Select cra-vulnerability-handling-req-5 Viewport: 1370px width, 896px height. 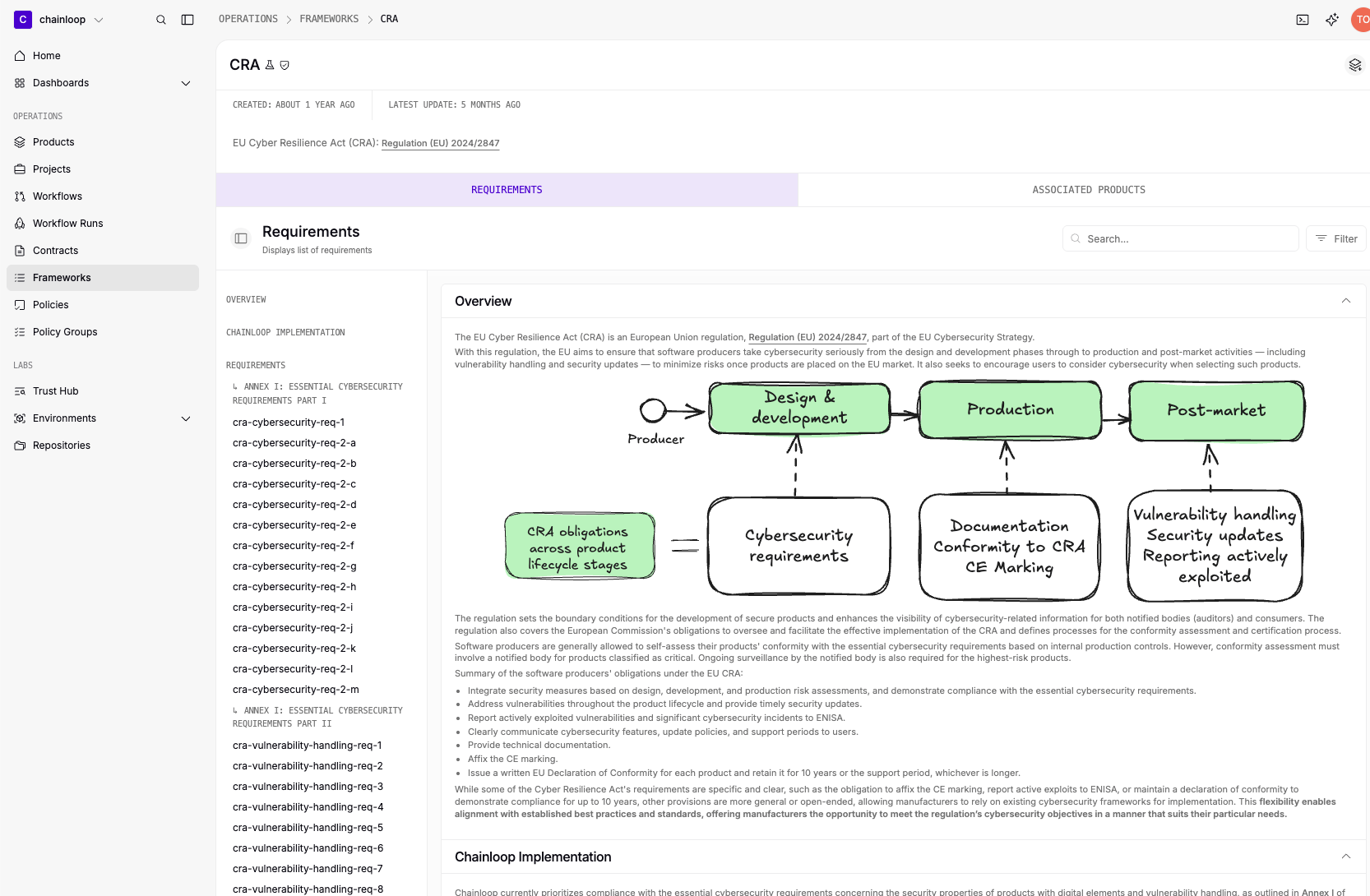tap(308, 828)
